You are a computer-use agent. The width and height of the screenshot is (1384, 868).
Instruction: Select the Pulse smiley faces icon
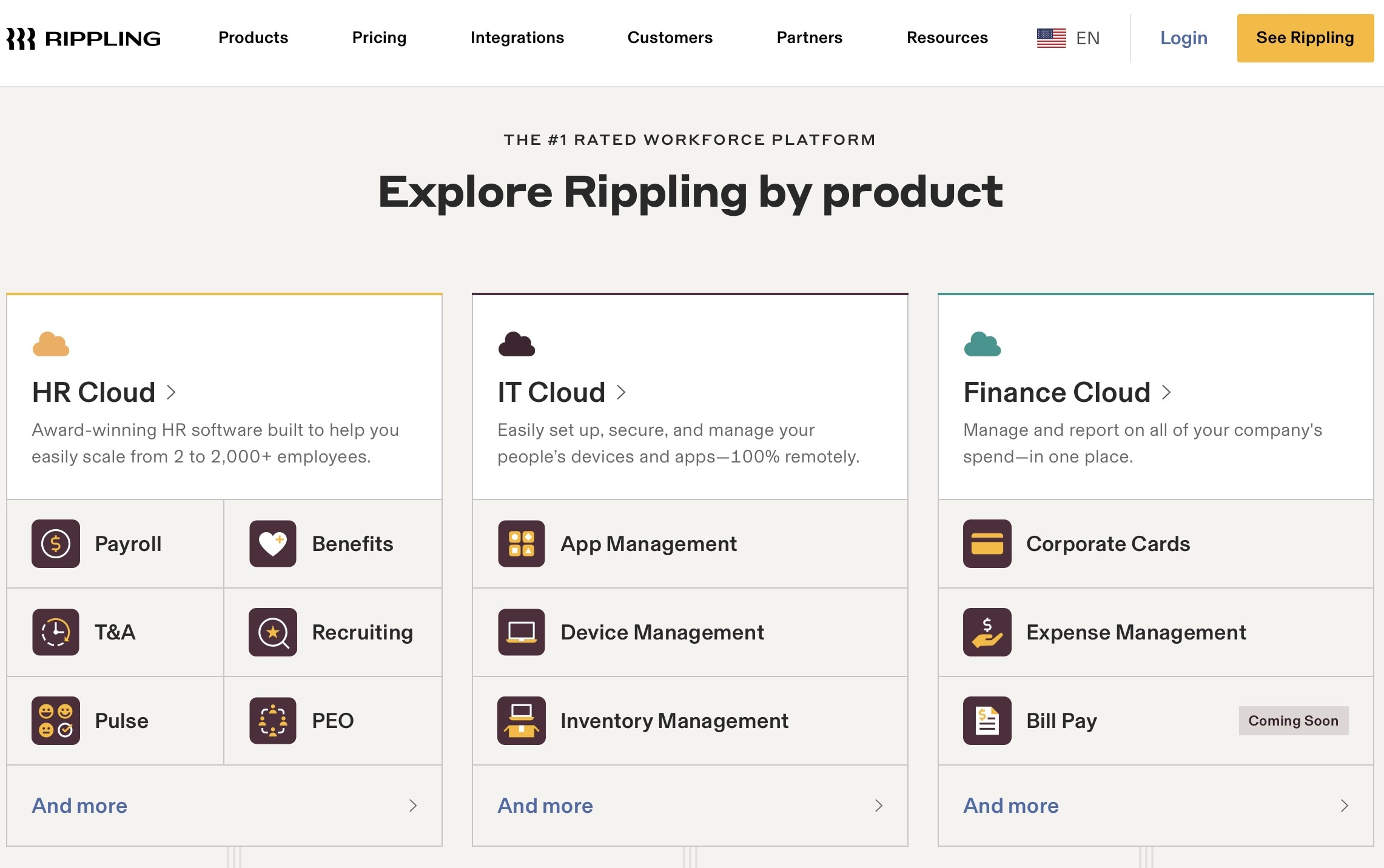pyautogui.click(x=55, y=721)
